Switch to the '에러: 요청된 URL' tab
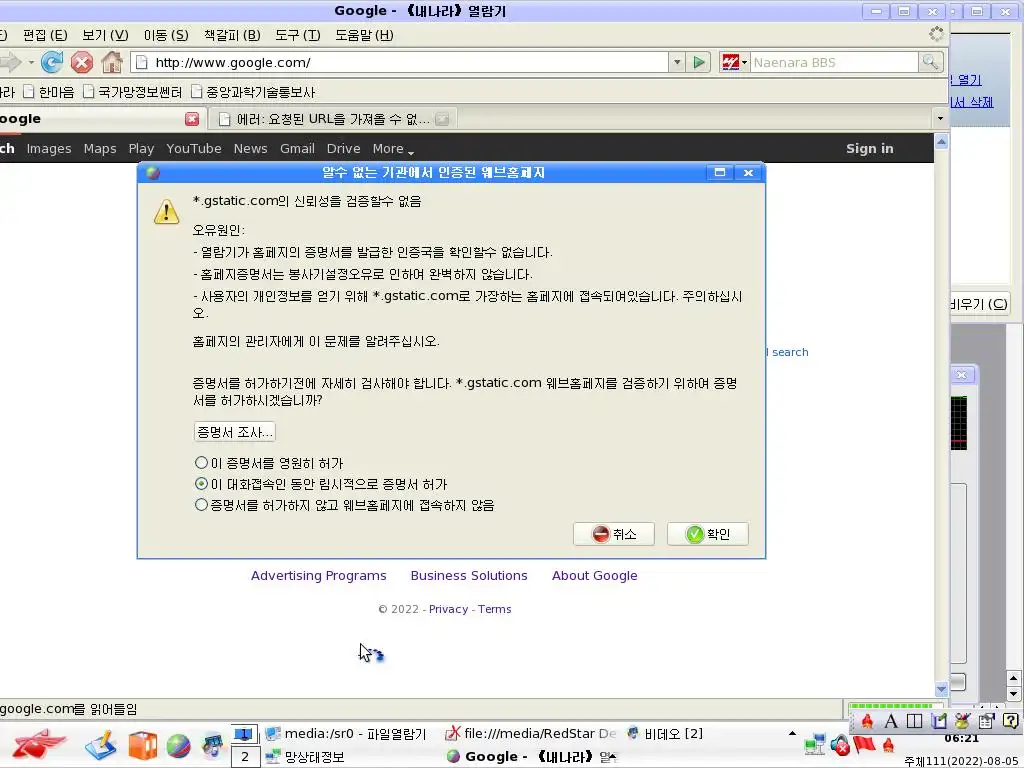The width and height of the screenshot is (1024, 768). point(332,119)
